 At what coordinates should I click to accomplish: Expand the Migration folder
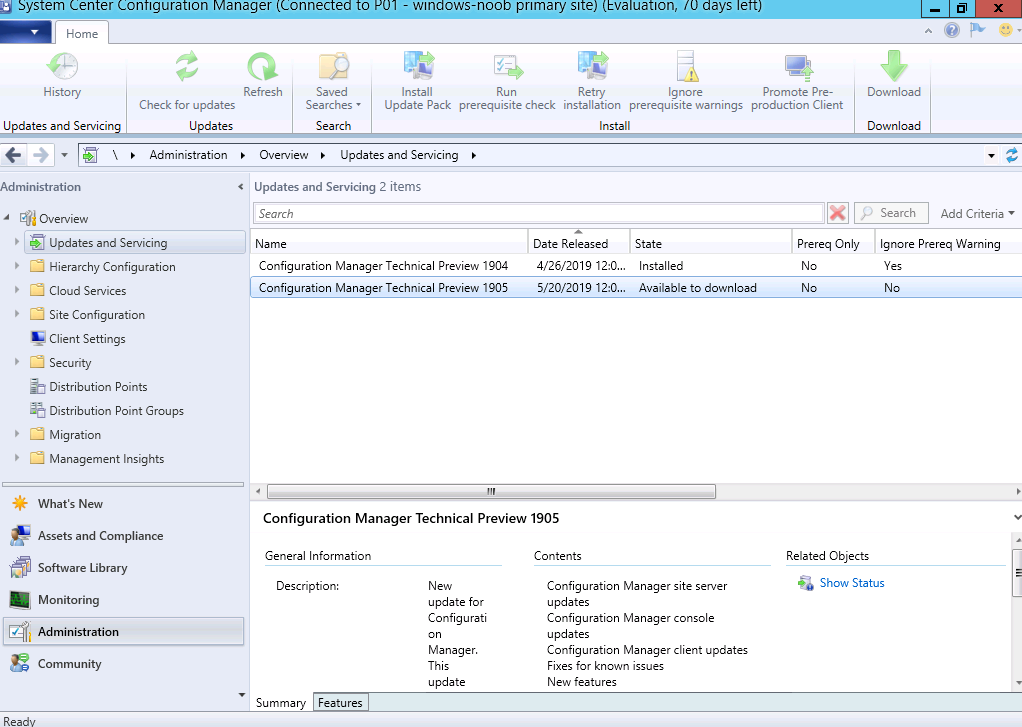[x=17, y=434]
